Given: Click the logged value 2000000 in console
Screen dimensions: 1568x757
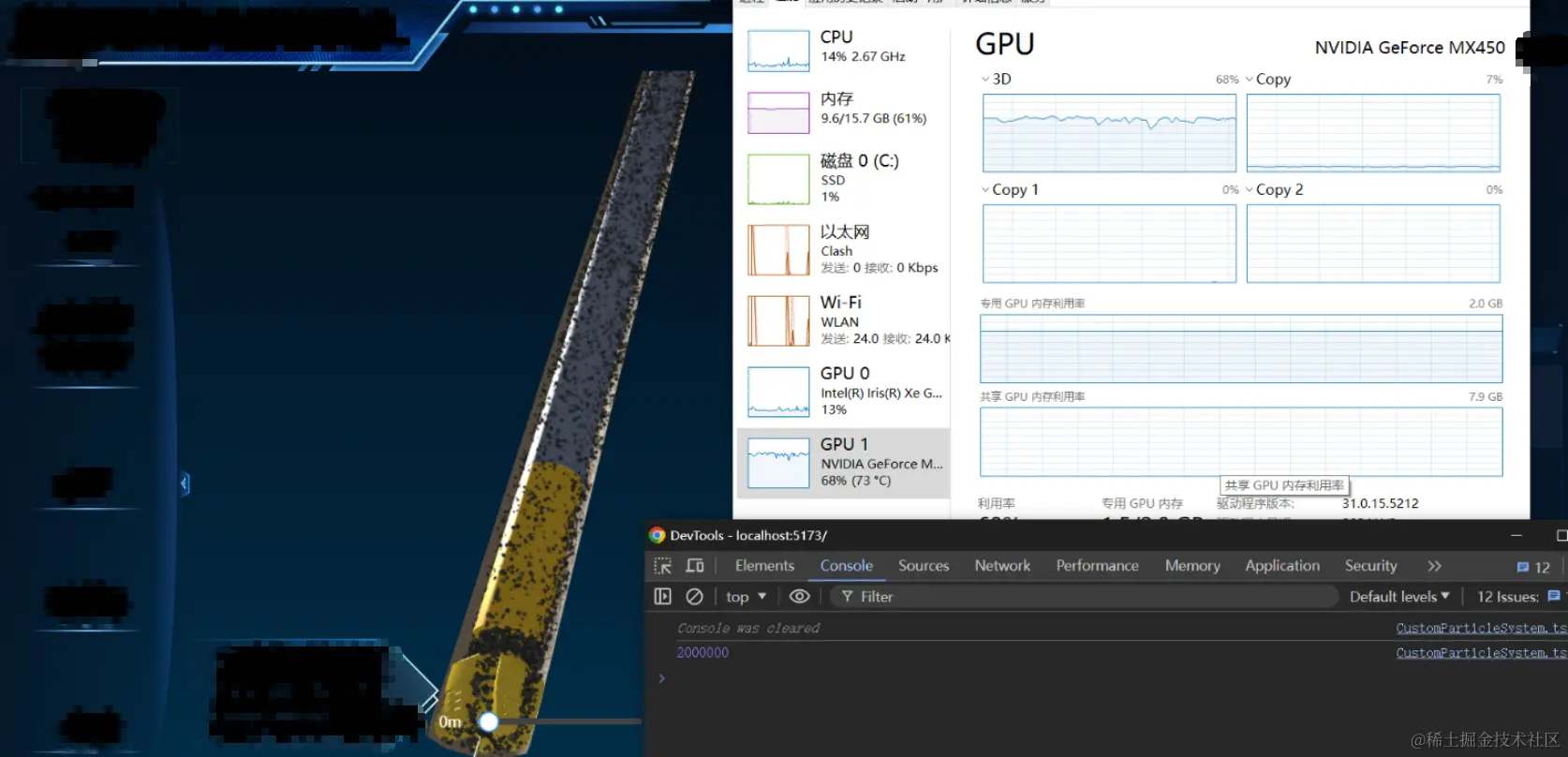Looking at the screenshot, I should 703,653.
